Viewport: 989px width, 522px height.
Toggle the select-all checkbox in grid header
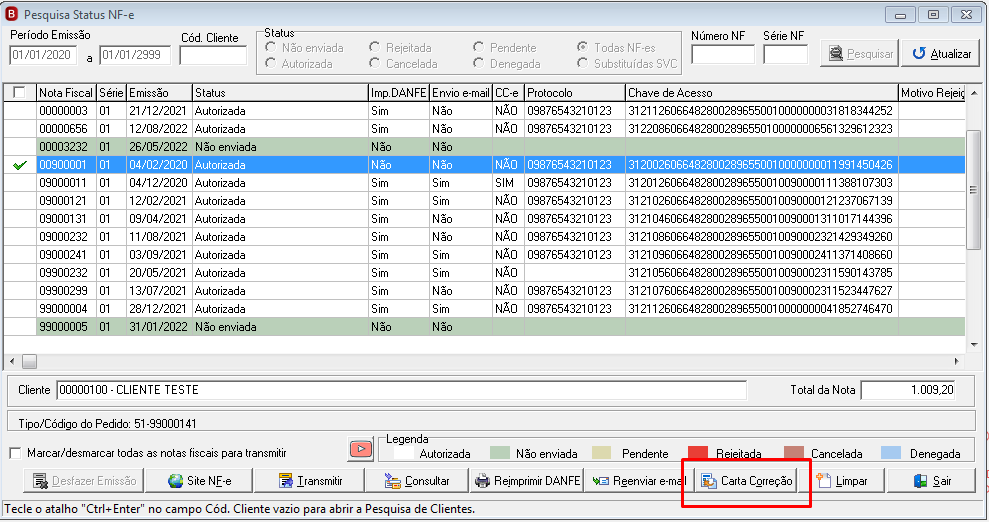pos(20,93)
